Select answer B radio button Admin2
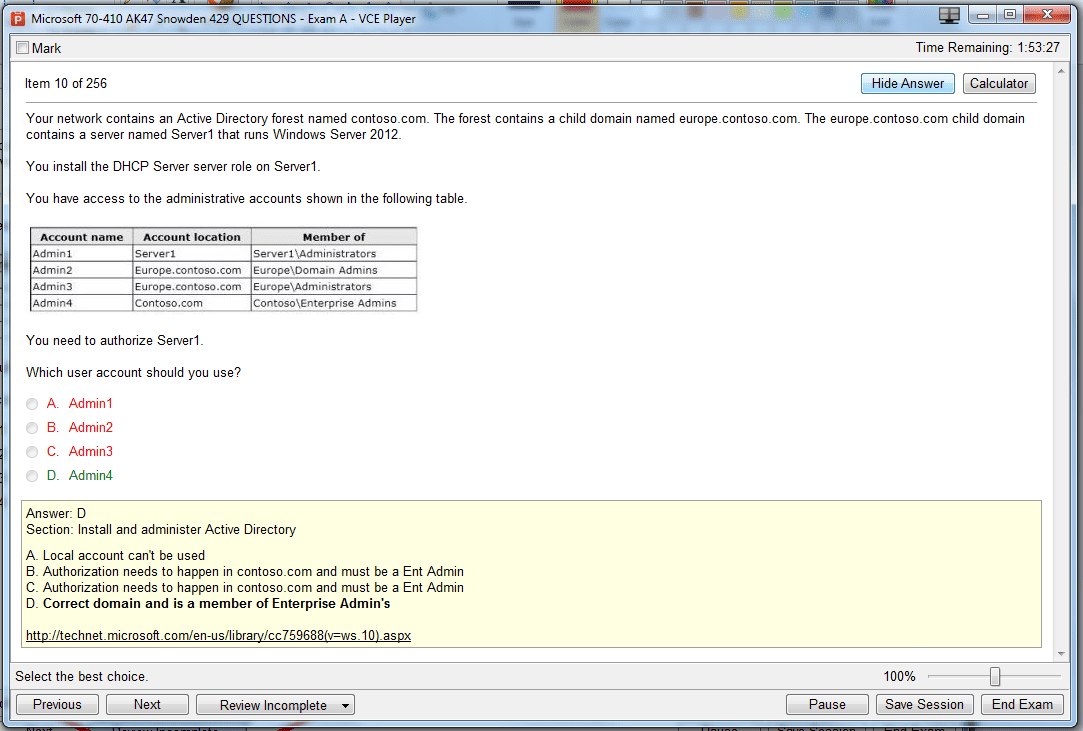Screen dimensions: 1083x731 coord(32,428)
